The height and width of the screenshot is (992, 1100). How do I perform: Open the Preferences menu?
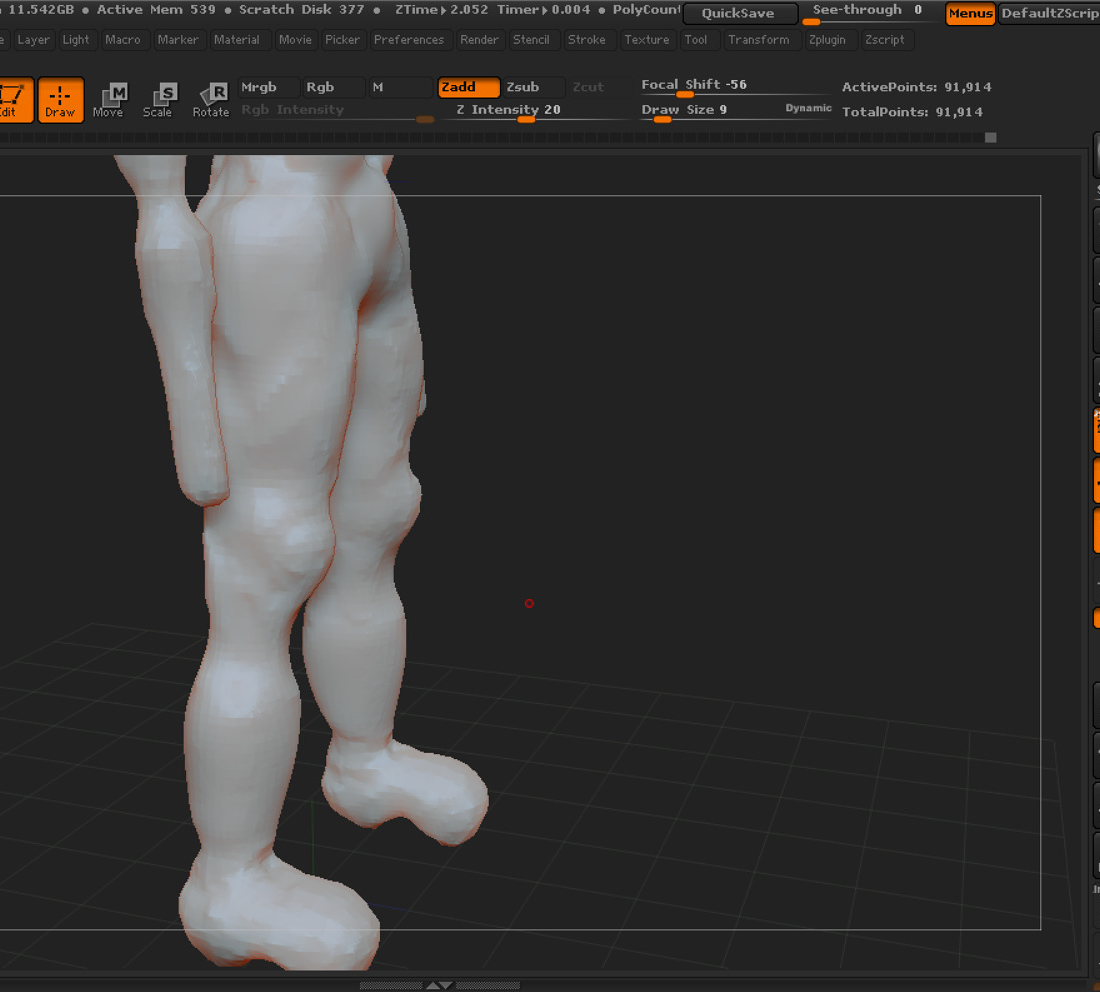pyautogui.click(x=409, y=40)
